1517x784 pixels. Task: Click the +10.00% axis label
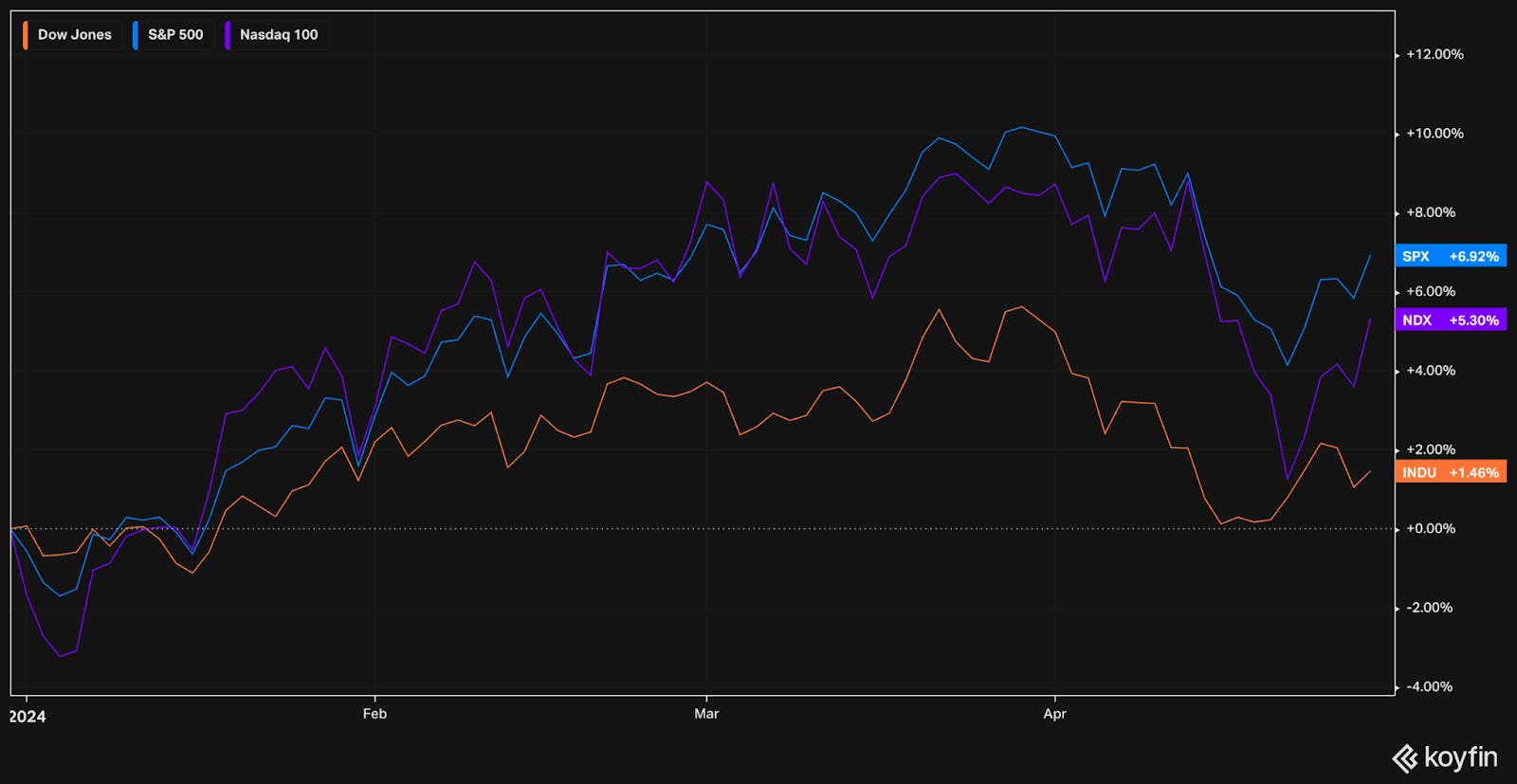coord(1435,134)
